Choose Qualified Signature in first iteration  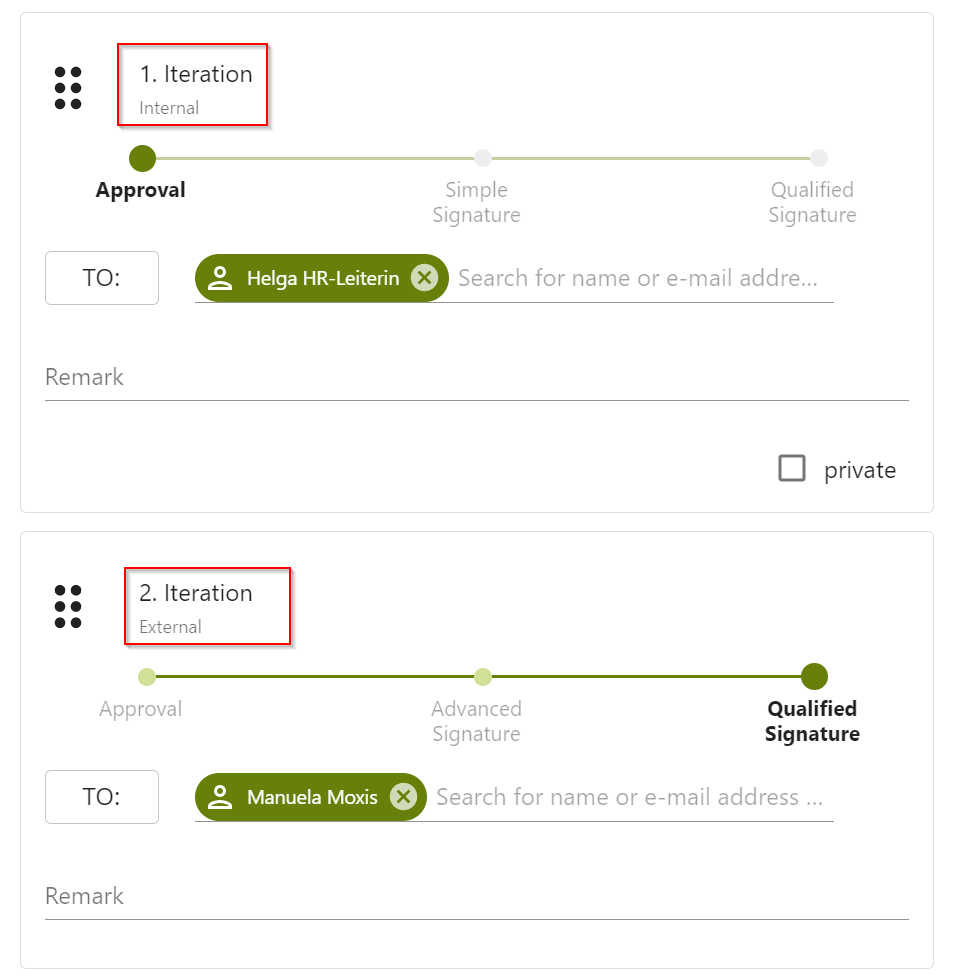(x=819, y=158)
